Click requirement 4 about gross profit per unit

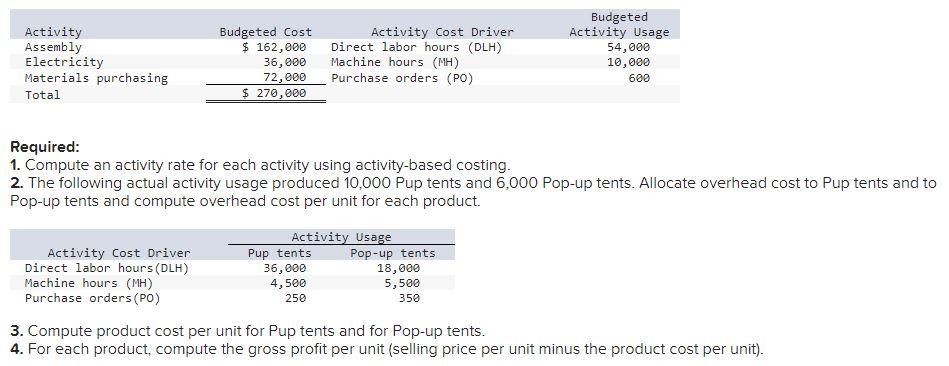point(387,350)
